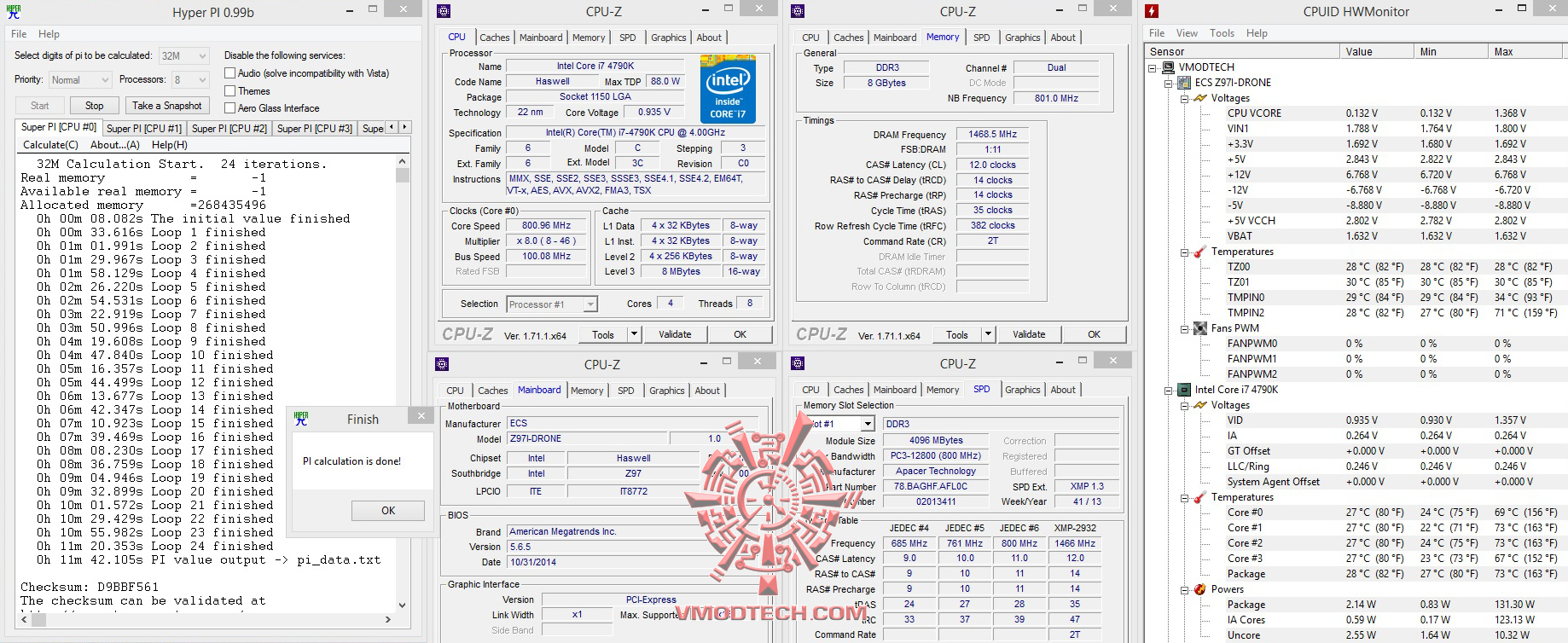Click the right tab-scroll arrow in Hyper PI
The height and width of the screenshot is (643, 1568).
[x=404, y=127]
